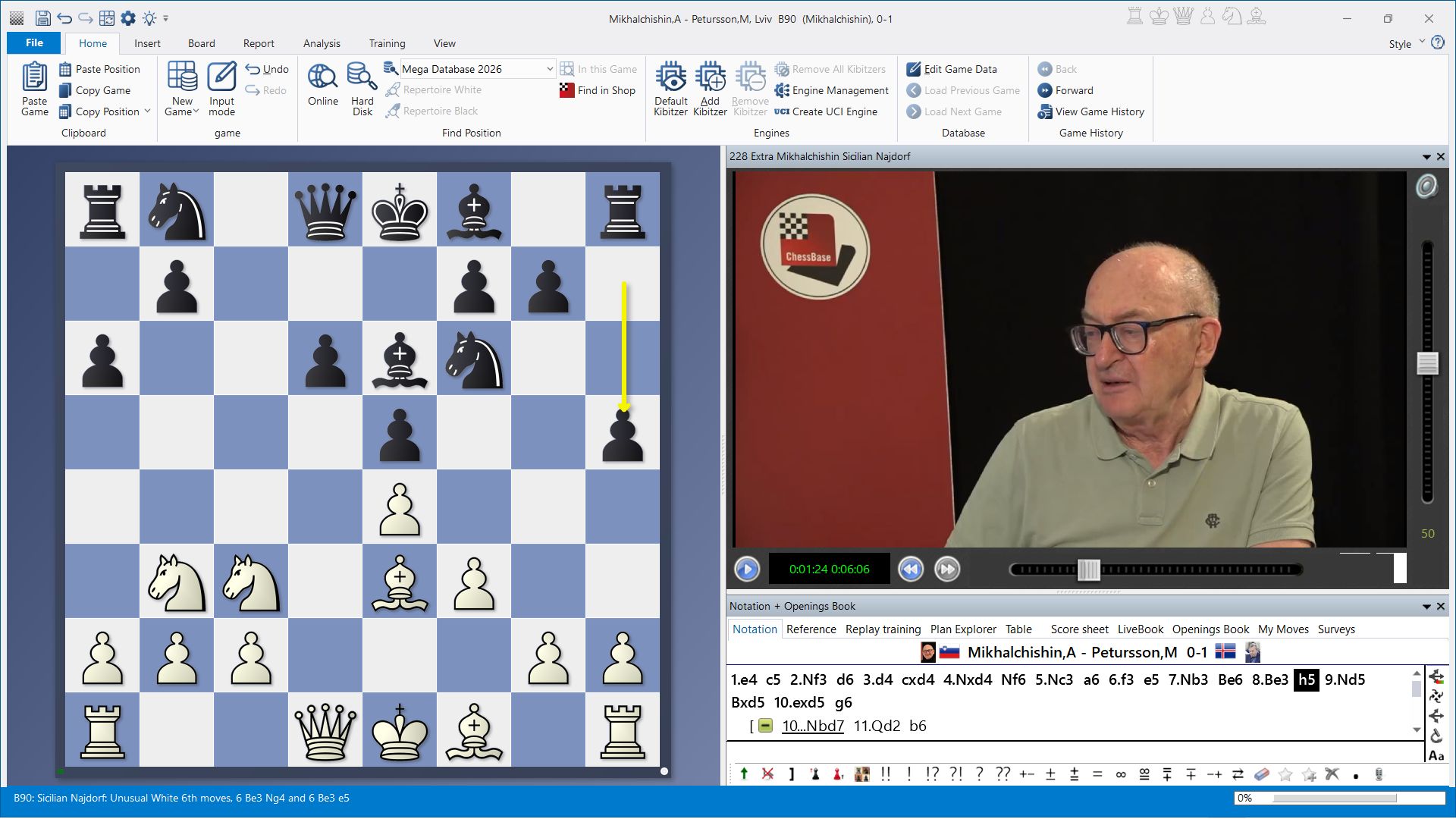The height and width of the screenshot is (819, 1456).
Task: Open Input mode pencil icon
Action: tap(221, 77)
